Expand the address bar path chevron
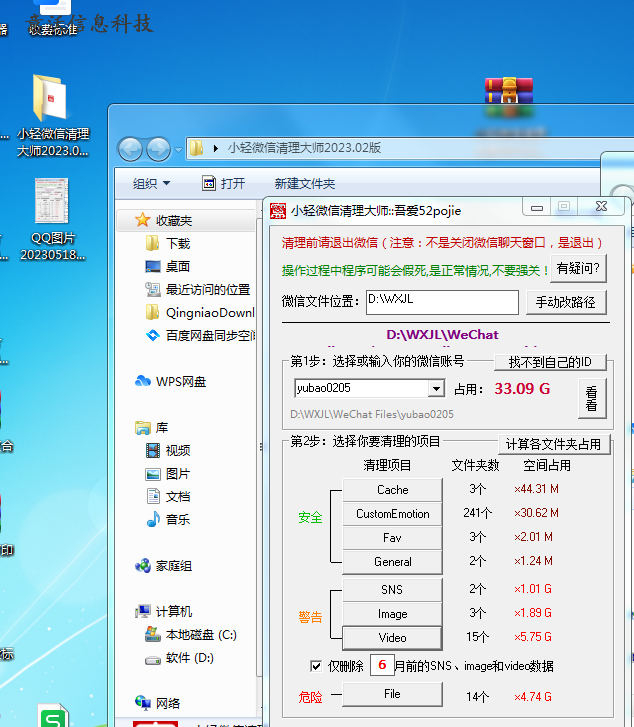Screen dimensions: 634x727 [x=215, y=148]
